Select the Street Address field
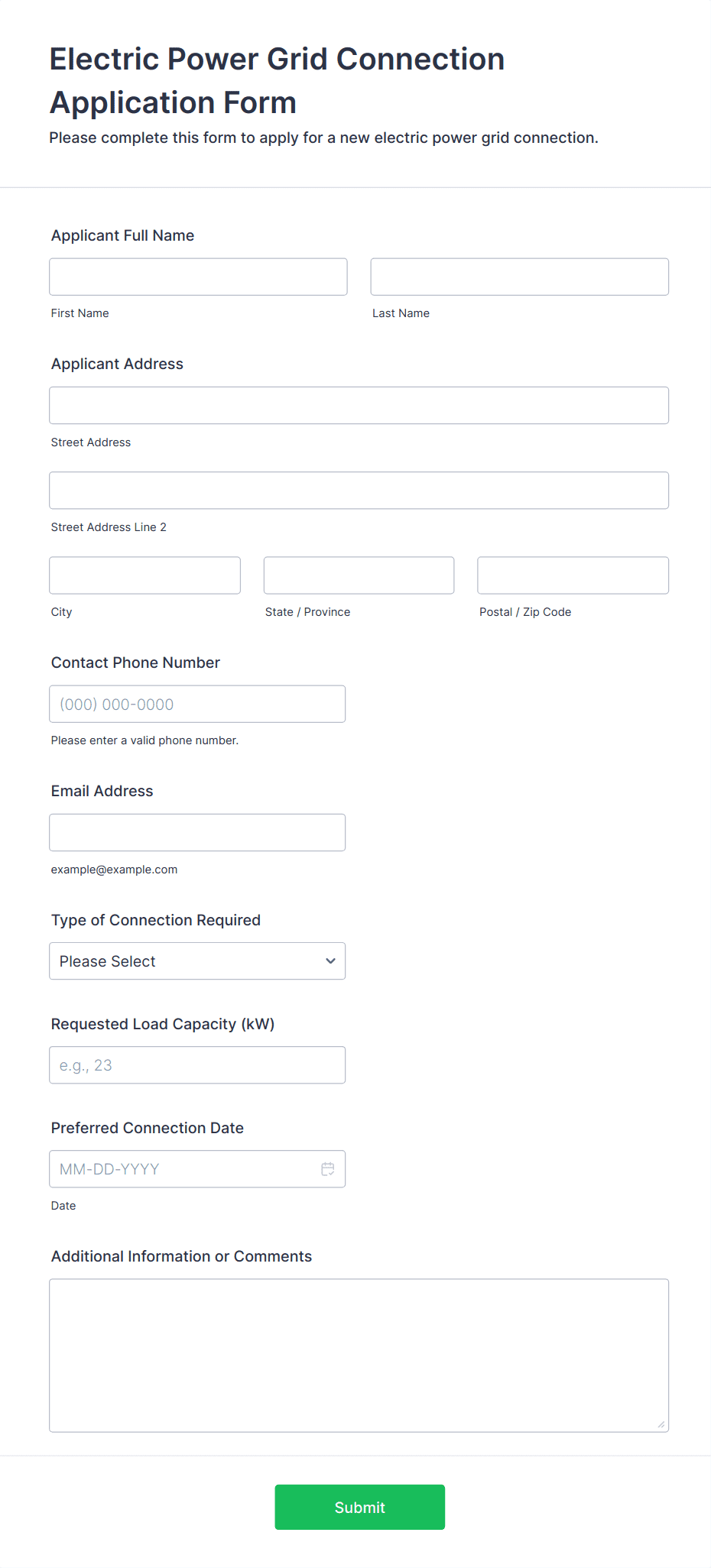The height and width of the screenshot is (1568, 711). click(359, 405)
